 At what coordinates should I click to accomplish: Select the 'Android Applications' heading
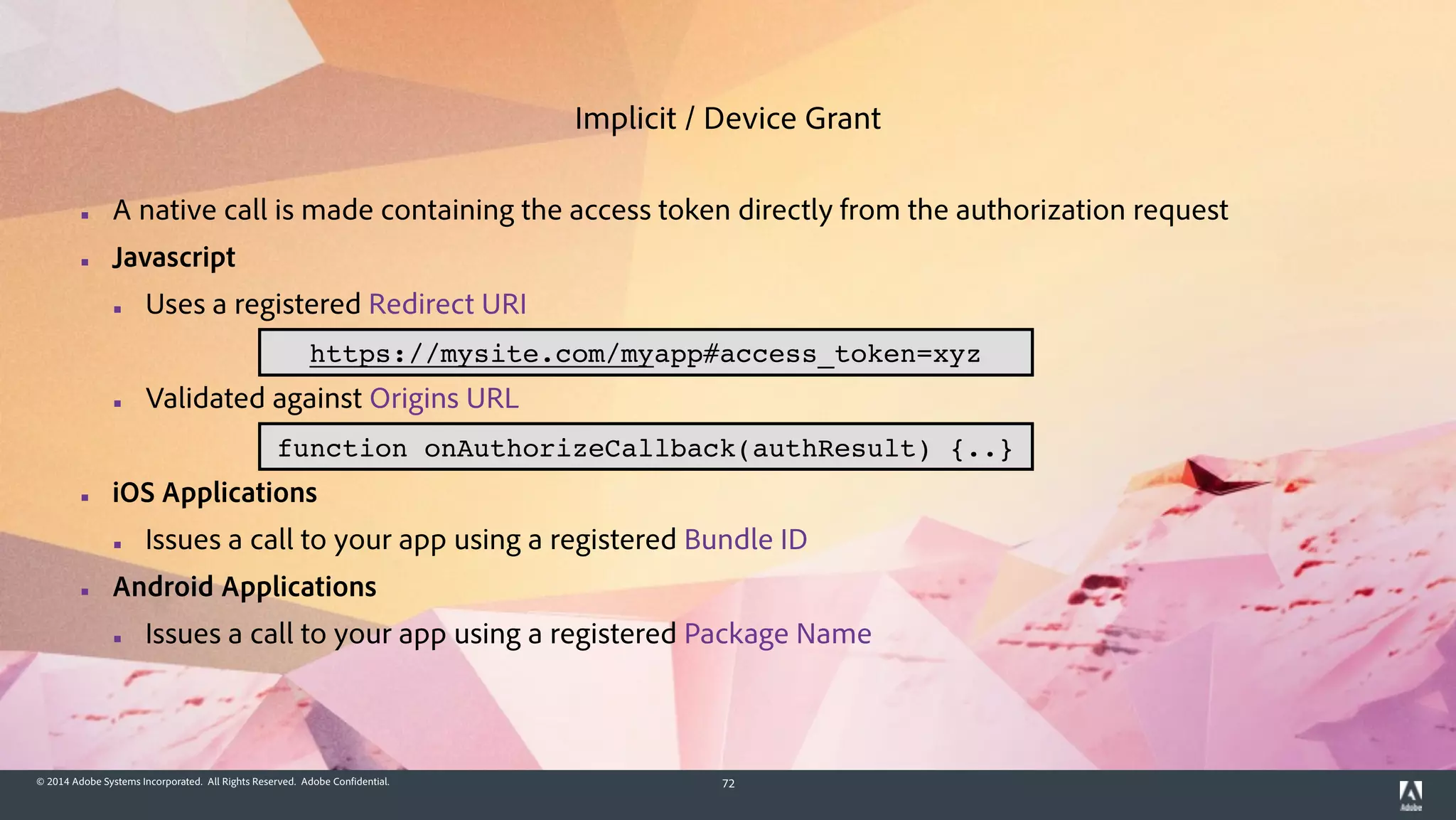point(245,587)
